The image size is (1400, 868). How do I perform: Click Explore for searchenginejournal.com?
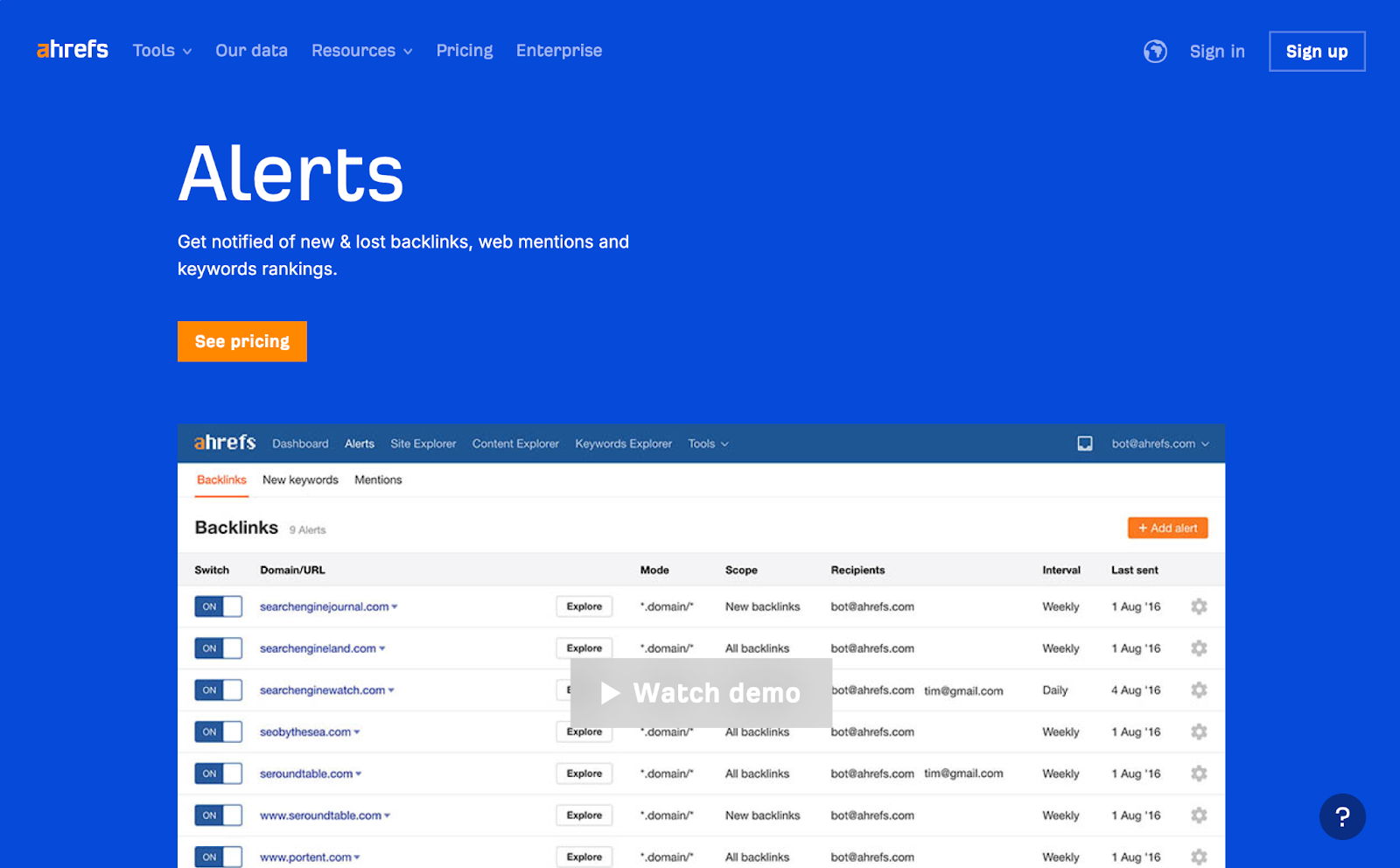coord(584,606)
